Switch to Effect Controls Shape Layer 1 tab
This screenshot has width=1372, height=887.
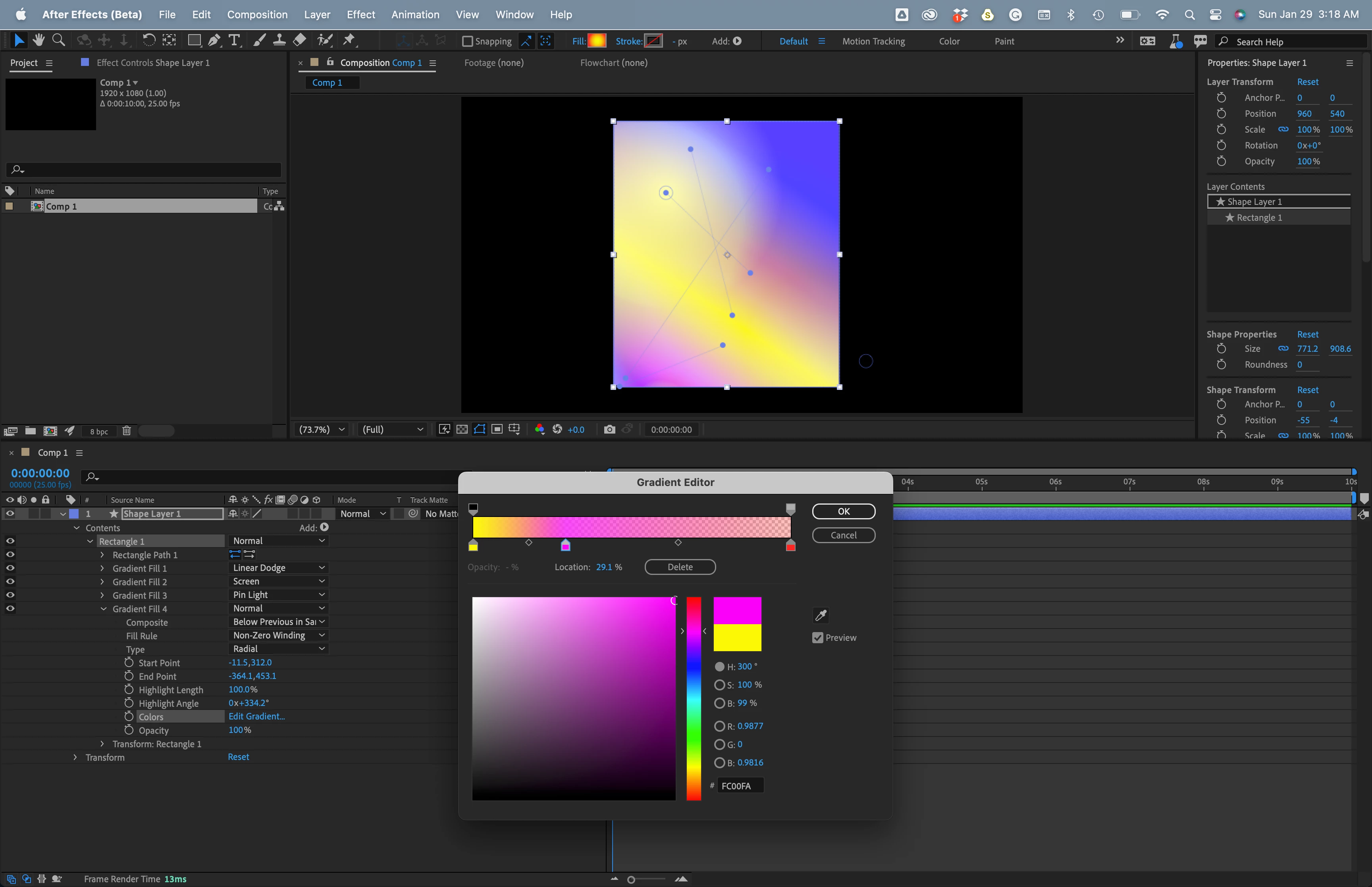pos(152,63)
